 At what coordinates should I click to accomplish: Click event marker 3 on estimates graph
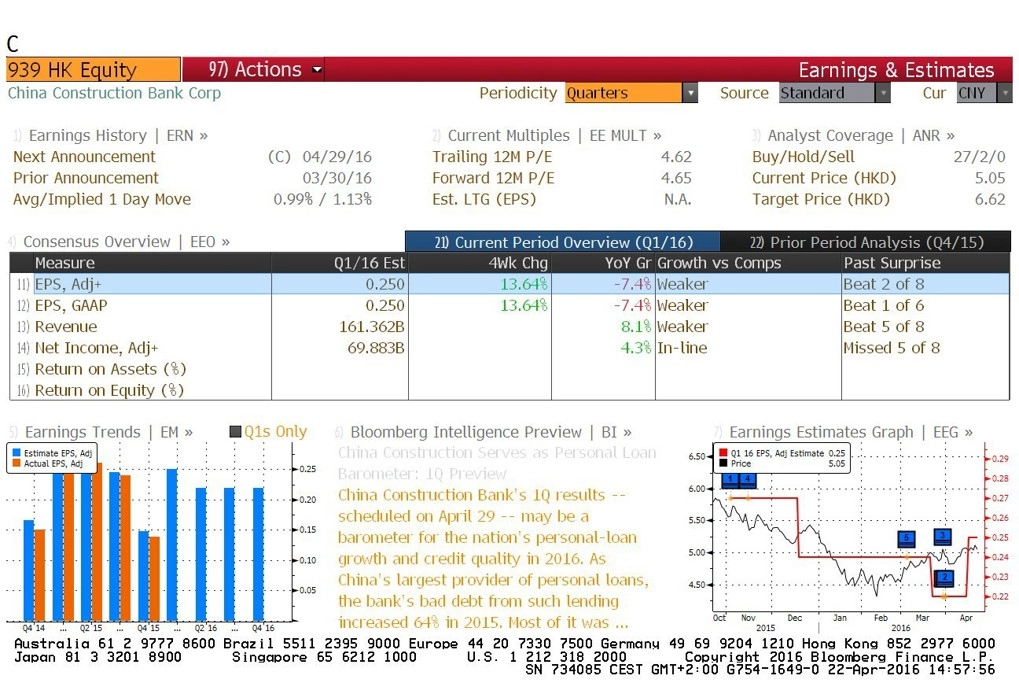pyautogui.click(x=942, y=536)
